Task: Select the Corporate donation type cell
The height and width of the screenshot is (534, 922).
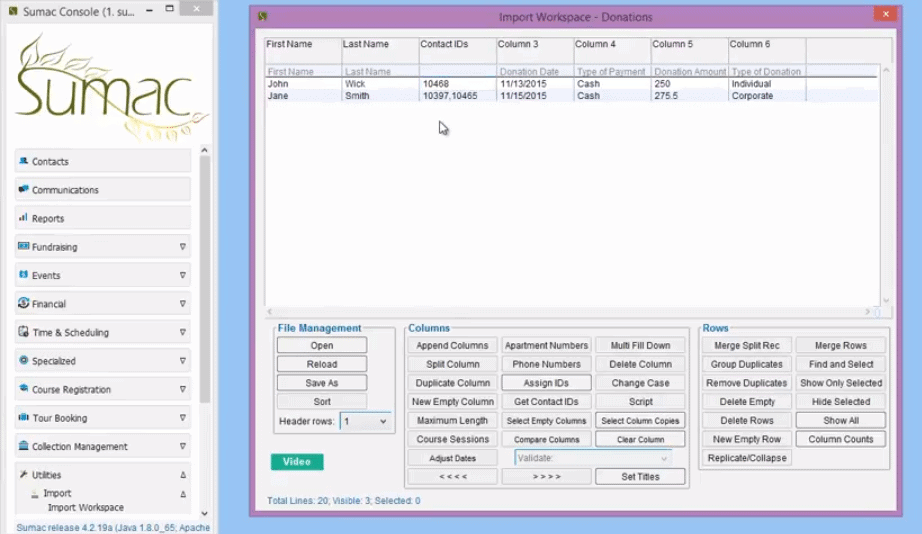Action: coord(767,96)
